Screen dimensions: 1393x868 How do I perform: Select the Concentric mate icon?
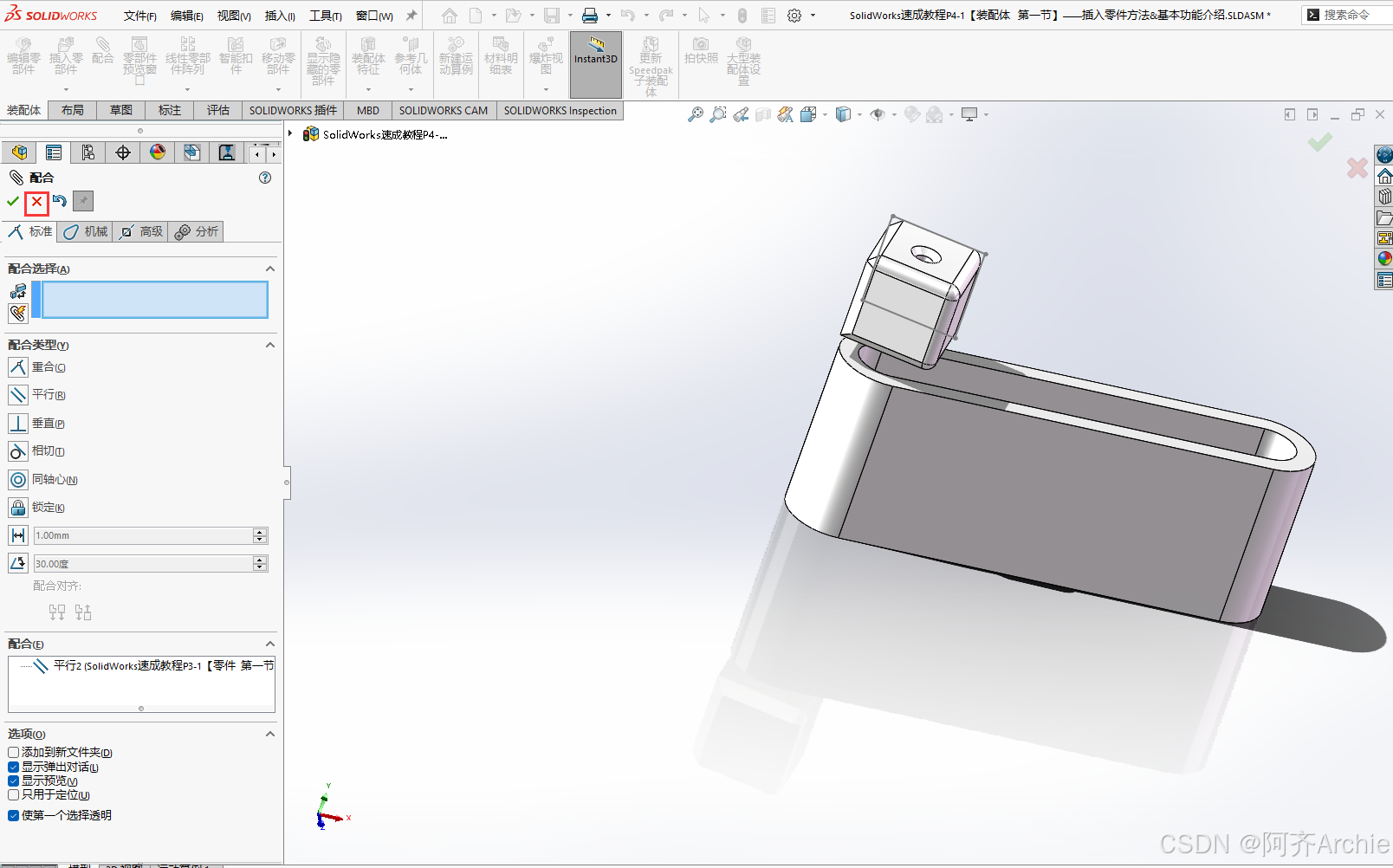point(18,480)
